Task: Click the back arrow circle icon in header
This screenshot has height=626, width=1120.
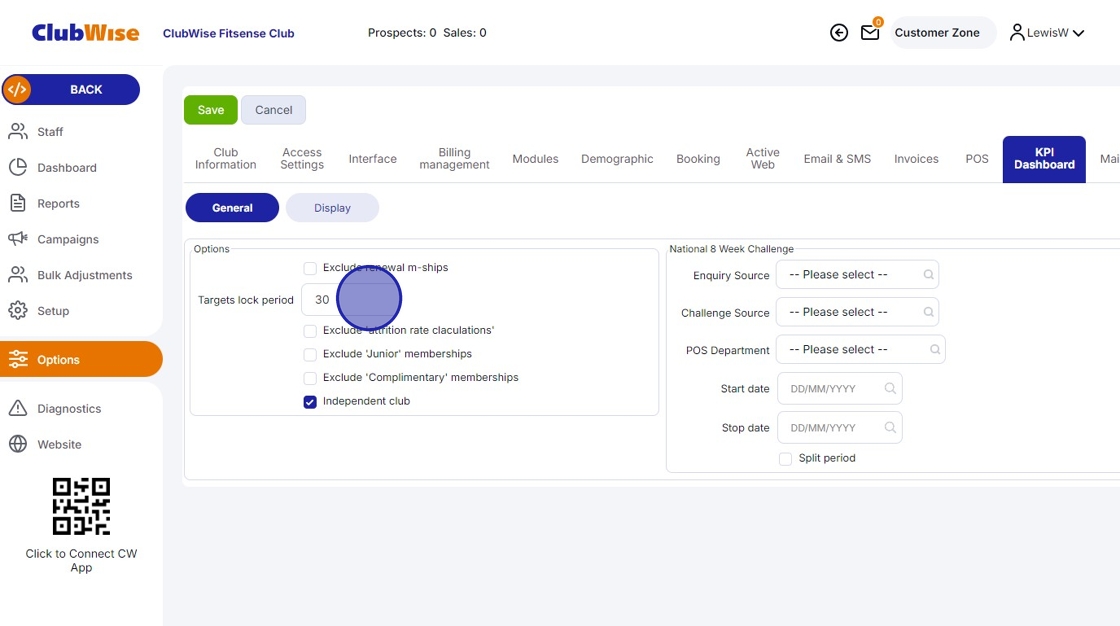Action: [839, 33]
